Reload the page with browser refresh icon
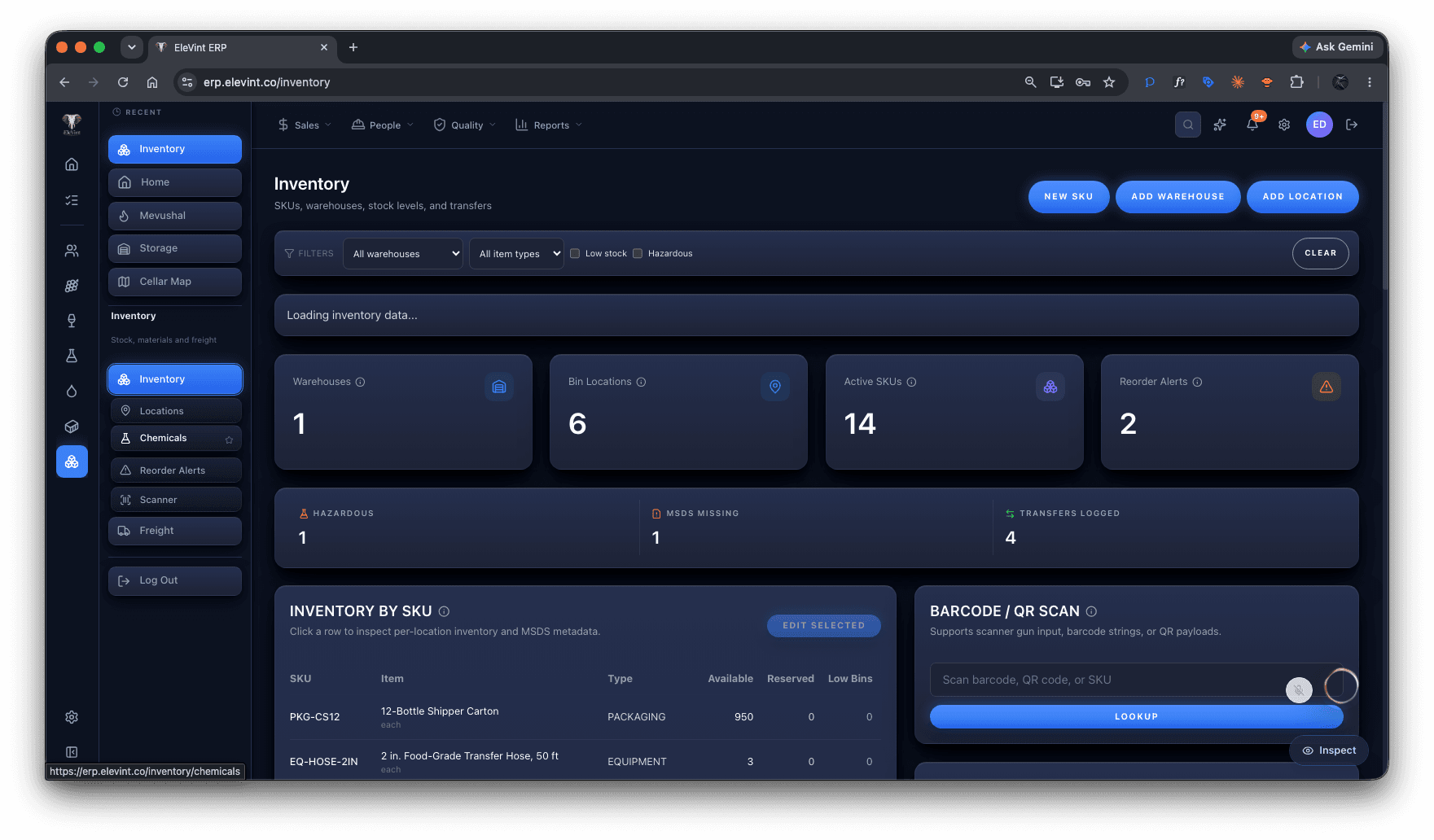 click(123, 82)
